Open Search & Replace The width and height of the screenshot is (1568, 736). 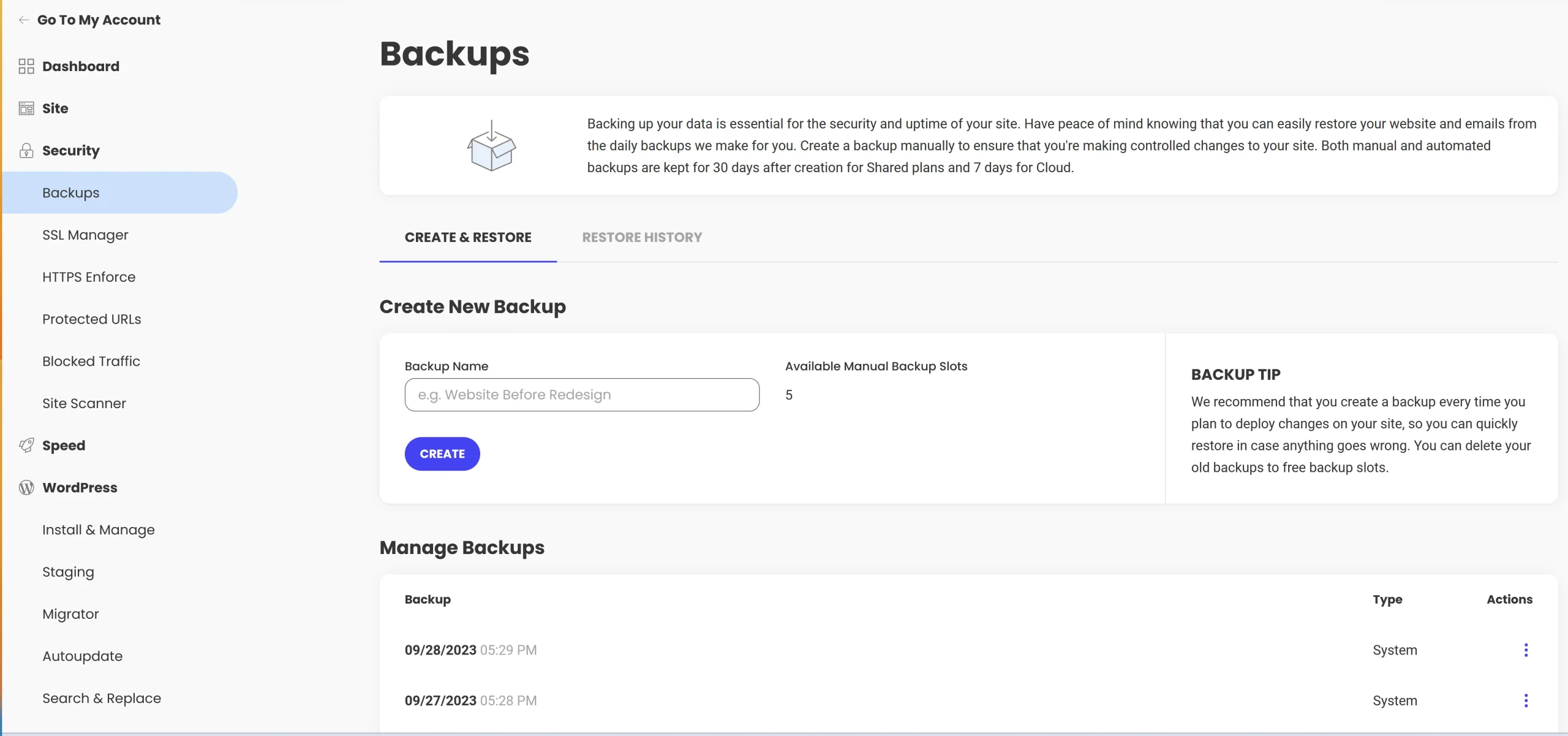101,697
